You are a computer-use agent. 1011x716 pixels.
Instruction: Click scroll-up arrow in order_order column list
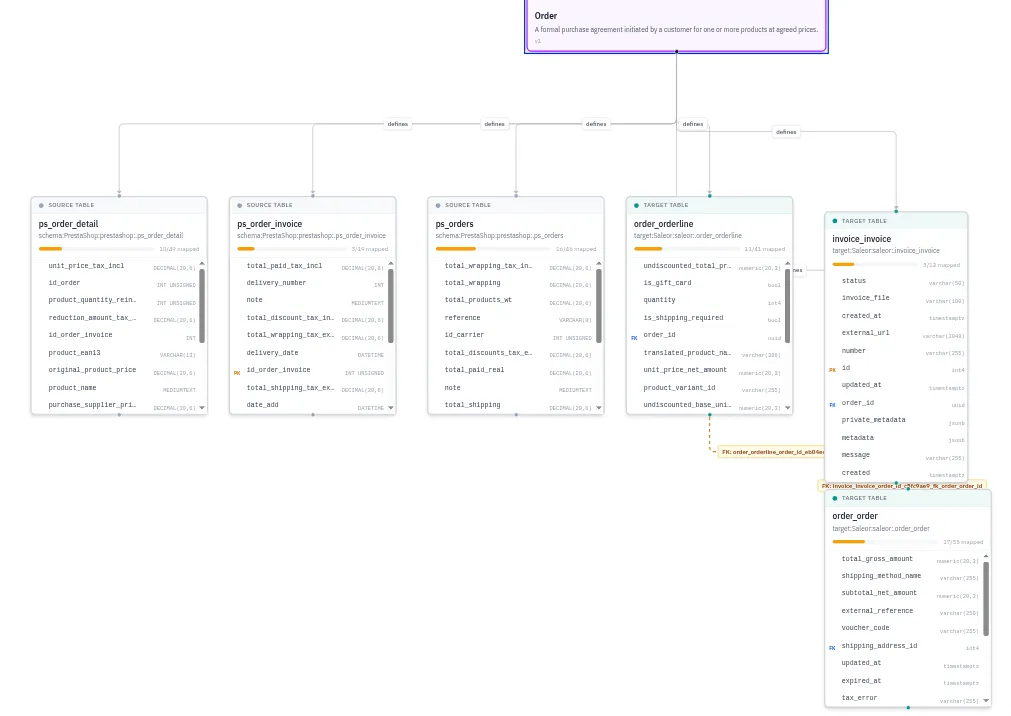(x=986, y=557)
